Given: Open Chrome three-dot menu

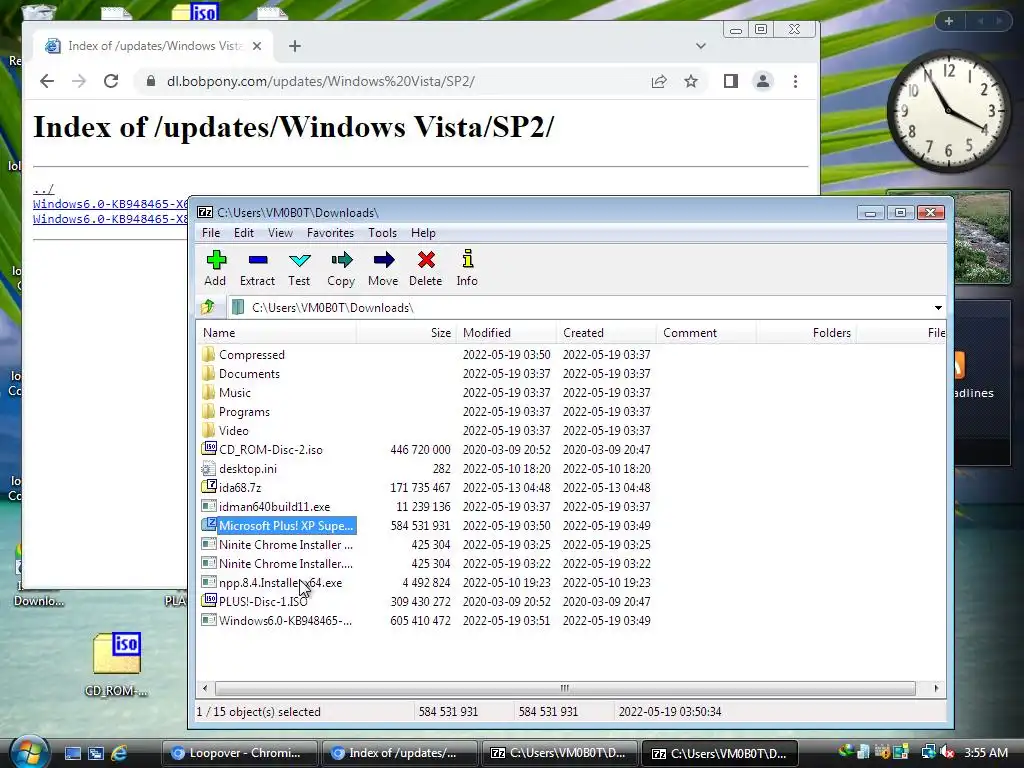Looking at the screenshot, I should tap(795, 81).
